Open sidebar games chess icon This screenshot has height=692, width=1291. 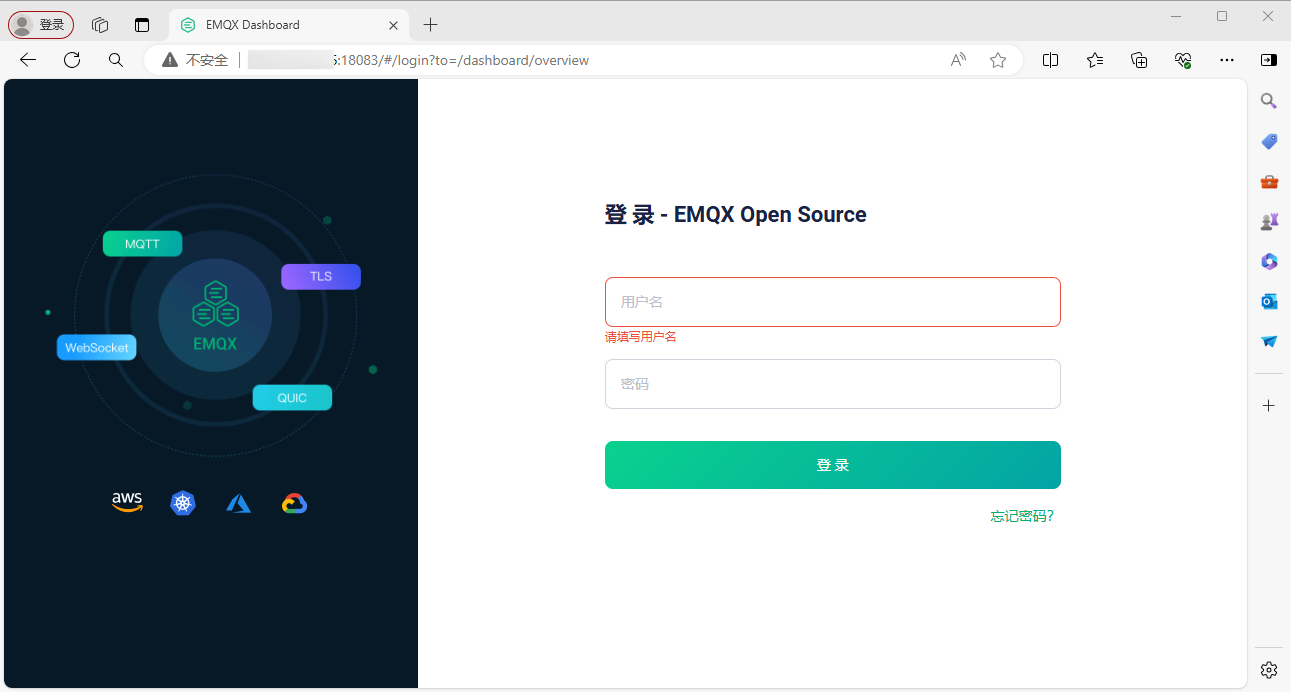point(1269,221)
